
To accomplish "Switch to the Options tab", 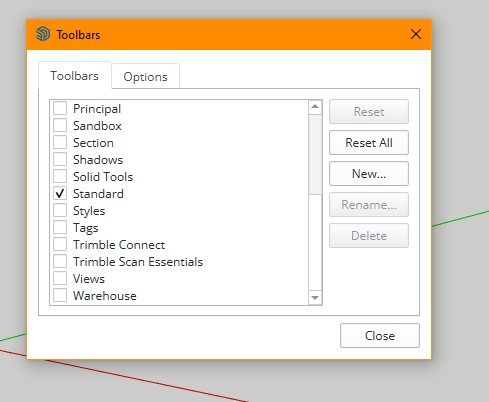I will [x=145, y=77].
